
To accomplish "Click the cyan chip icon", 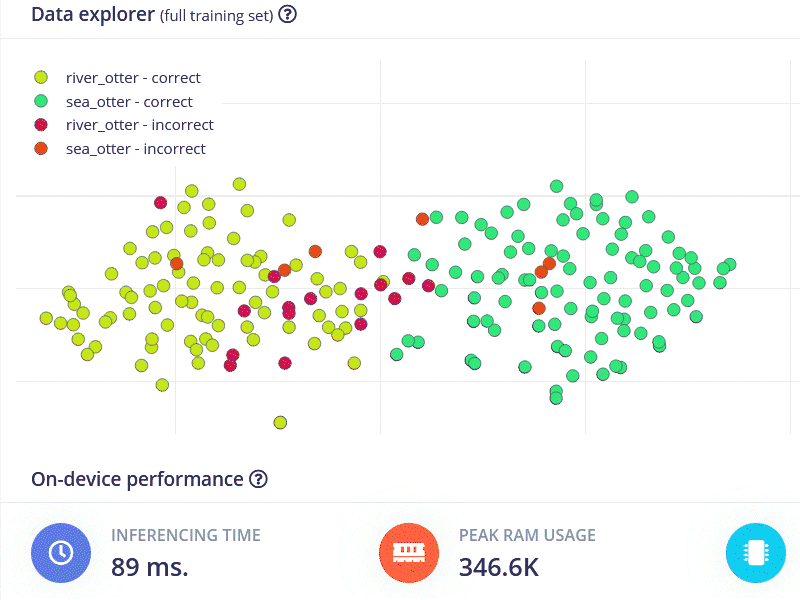I will click(x=755, y=552).
